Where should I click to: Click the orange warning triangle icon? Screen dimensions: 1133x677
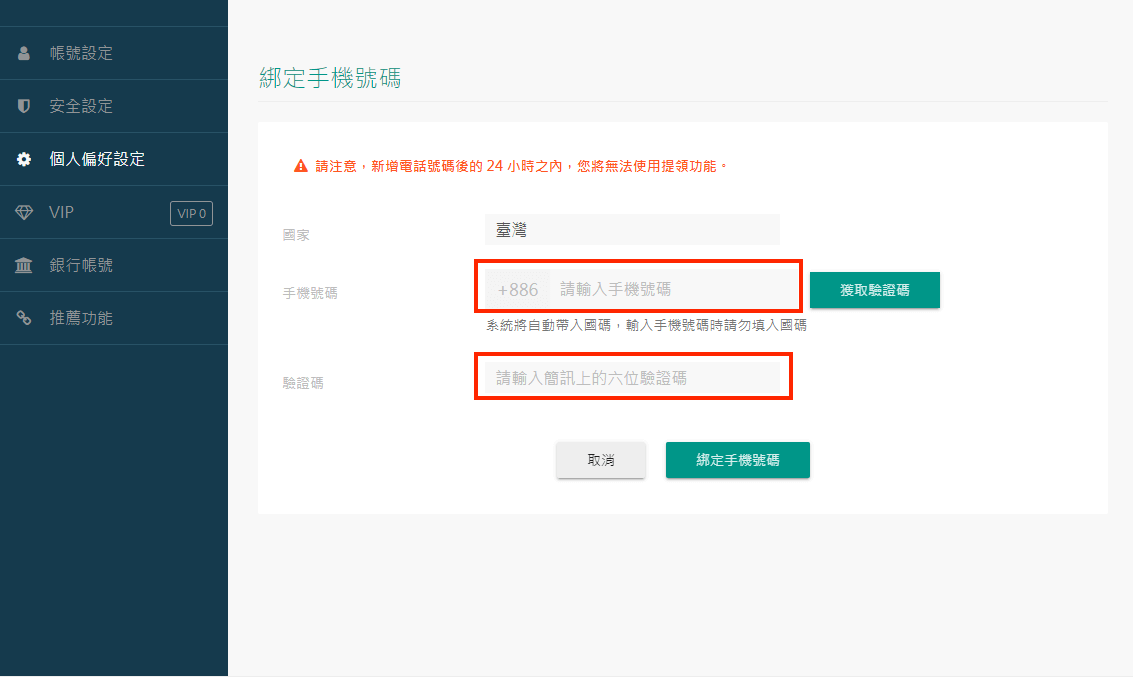pos(300,166)
